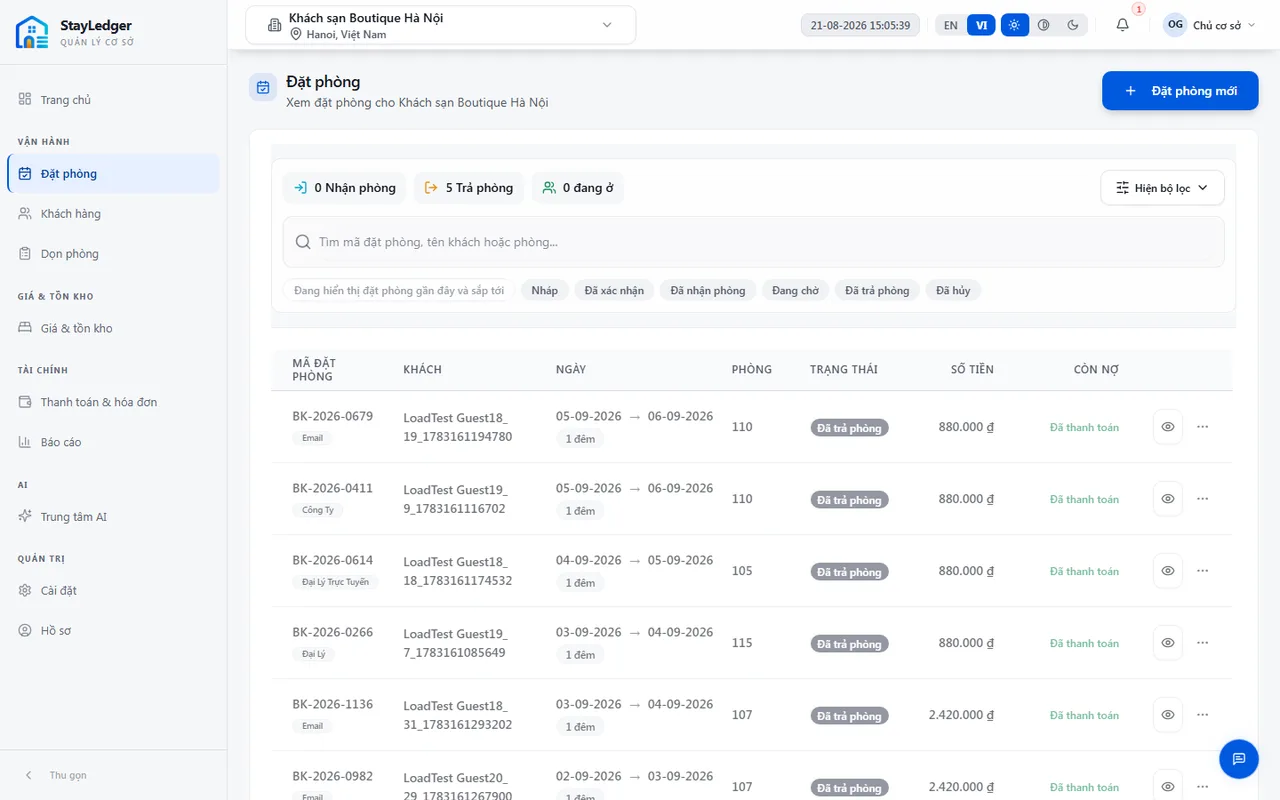Collapse sidebar with Thu gọn

(x=56, y=775)
